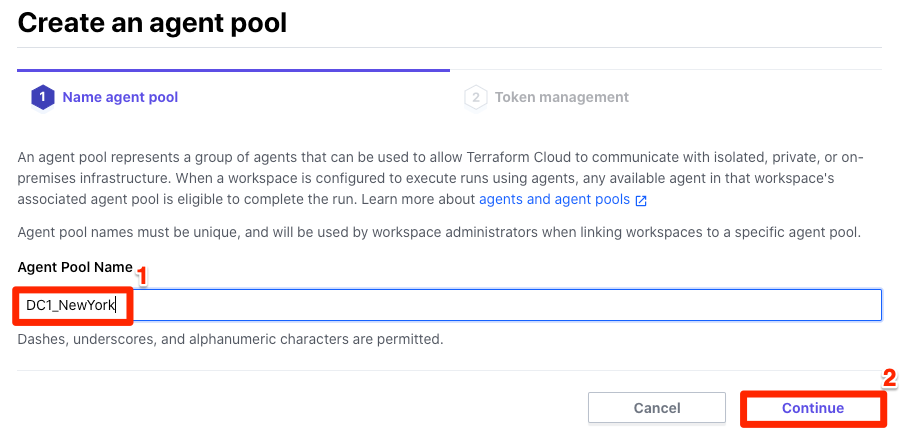Image resolution: width=907 pixels, height=433 pixels.
Task: Click the sentence saying agent pool names must be unique
Action: click(x=440, y=234)
